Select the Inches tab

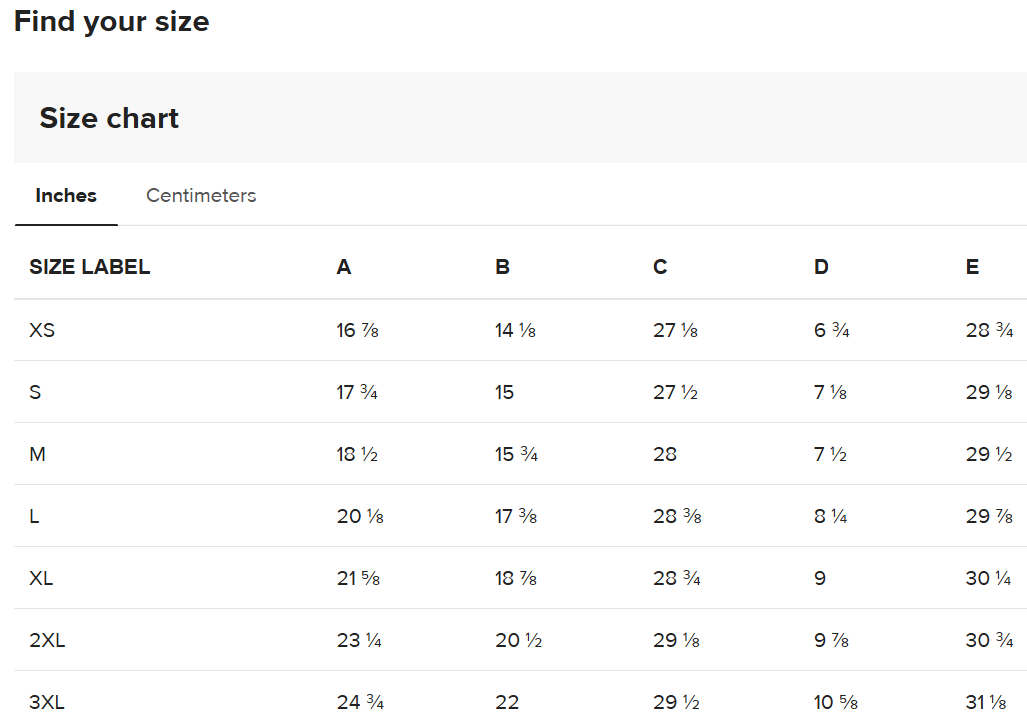pos(66,196)
